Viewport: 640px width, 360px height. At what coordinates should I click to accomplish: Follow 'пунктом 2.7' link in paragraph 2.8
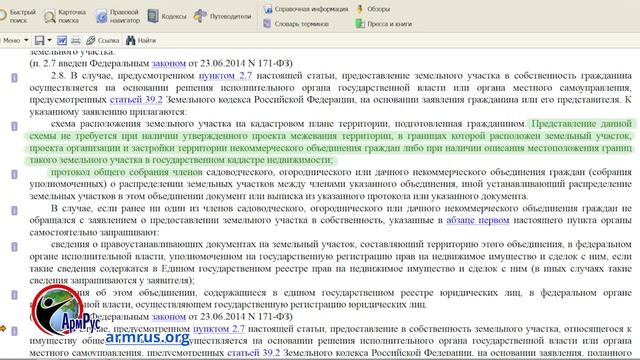(x=225, y=76)
